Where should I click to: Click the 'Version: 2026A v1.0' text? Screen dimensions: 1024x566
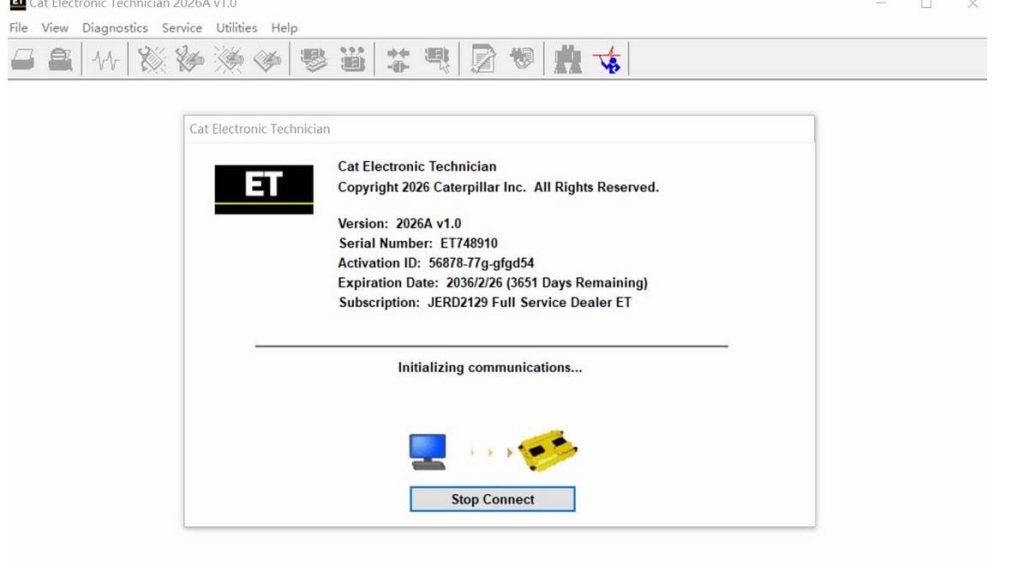(399, 223)
